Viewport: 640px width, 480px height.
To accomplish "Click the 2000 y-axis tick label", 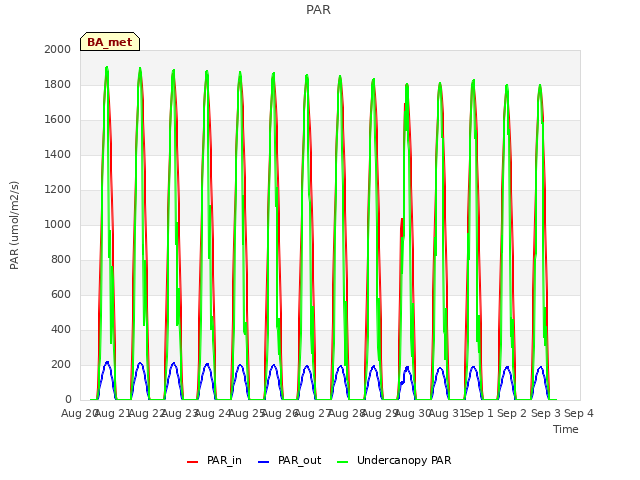I will tap(58, 49).
